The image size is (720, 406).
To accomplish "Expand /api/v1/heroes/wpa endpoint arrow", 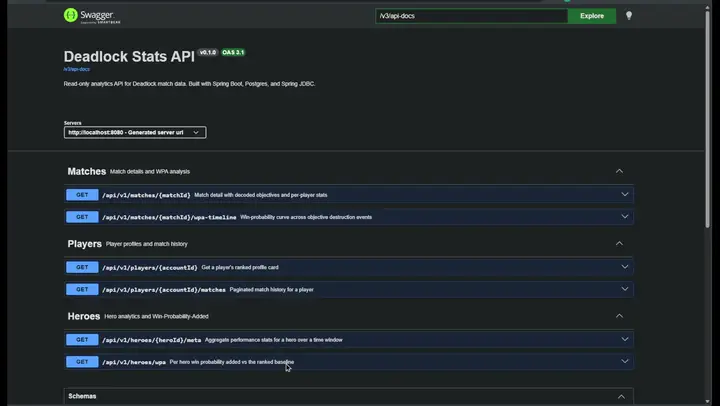I will [x=624, y=361].
